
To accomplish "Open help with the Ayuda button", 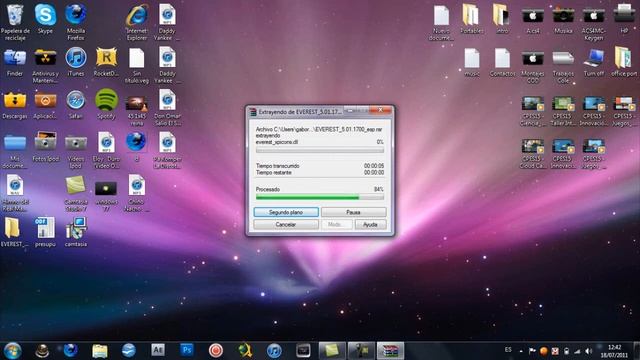I will click(370, 224).
